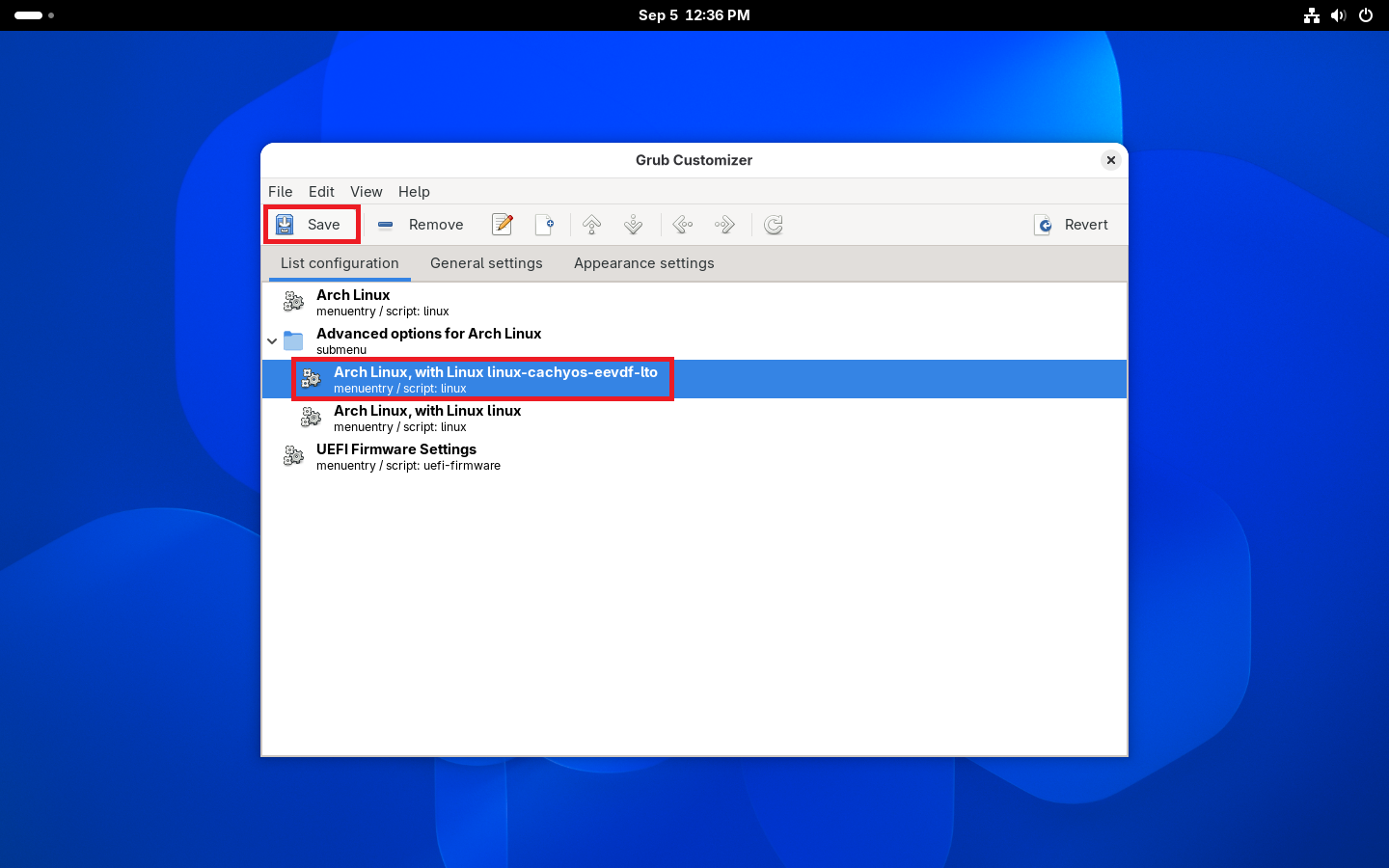The width and height of the screenshot is (1389, 868).
Task: Open the Edit menu
Action: point(321,192)
